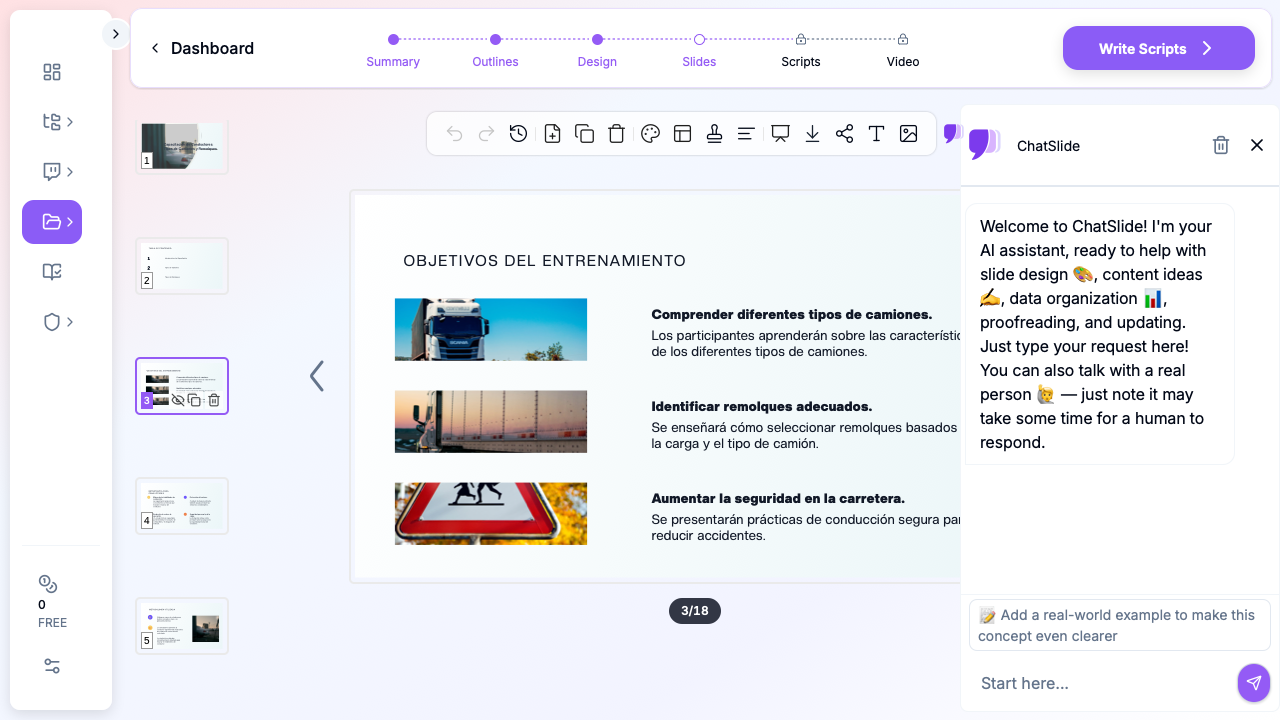Switch to the Summary step
Screen dimensions: 1280x720
pos(393,49)
